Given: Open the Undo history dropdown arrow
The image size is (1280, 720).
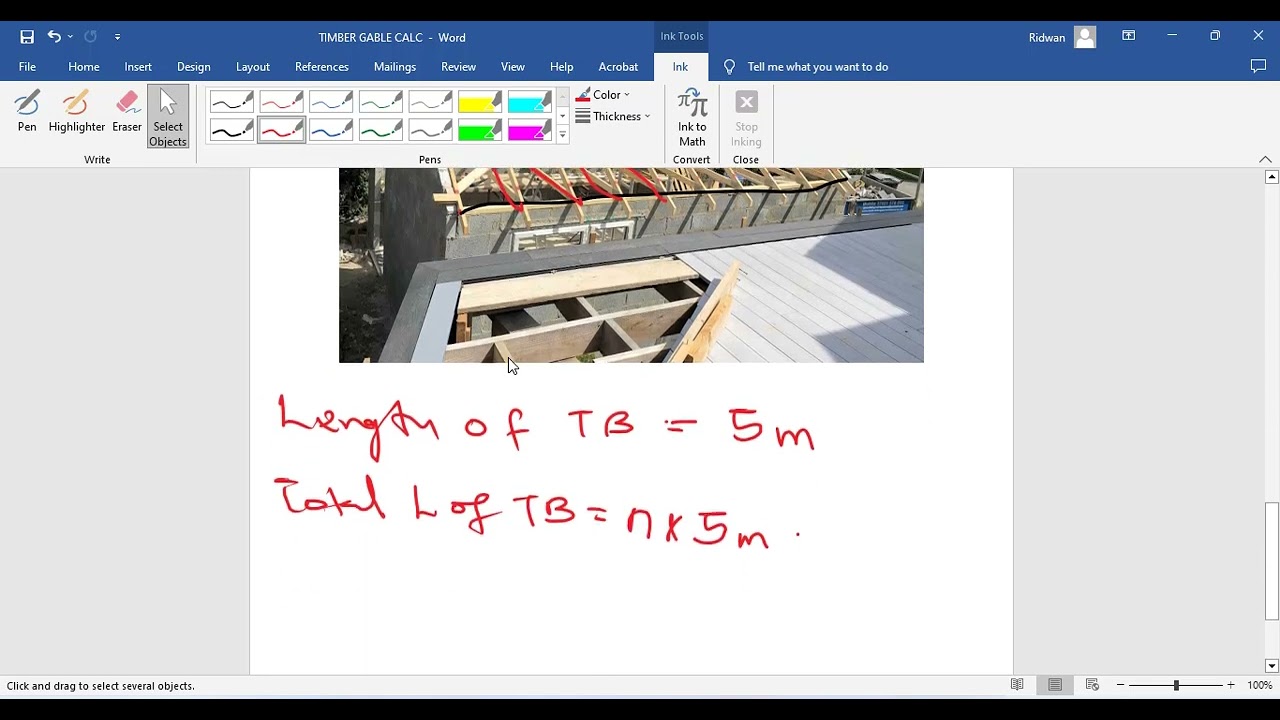Looking at the screenshot, I should tap(70, 37).
